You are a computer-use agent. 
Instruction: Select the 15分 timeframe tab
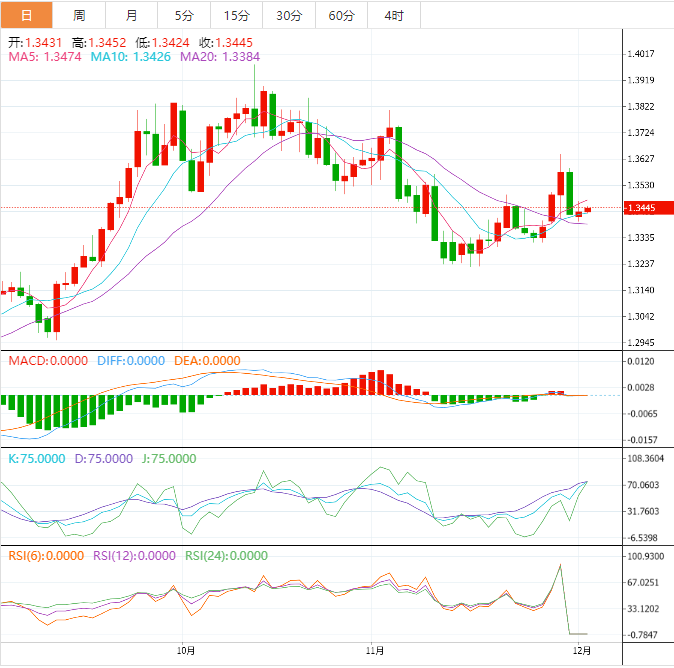[x=237, y=15]
